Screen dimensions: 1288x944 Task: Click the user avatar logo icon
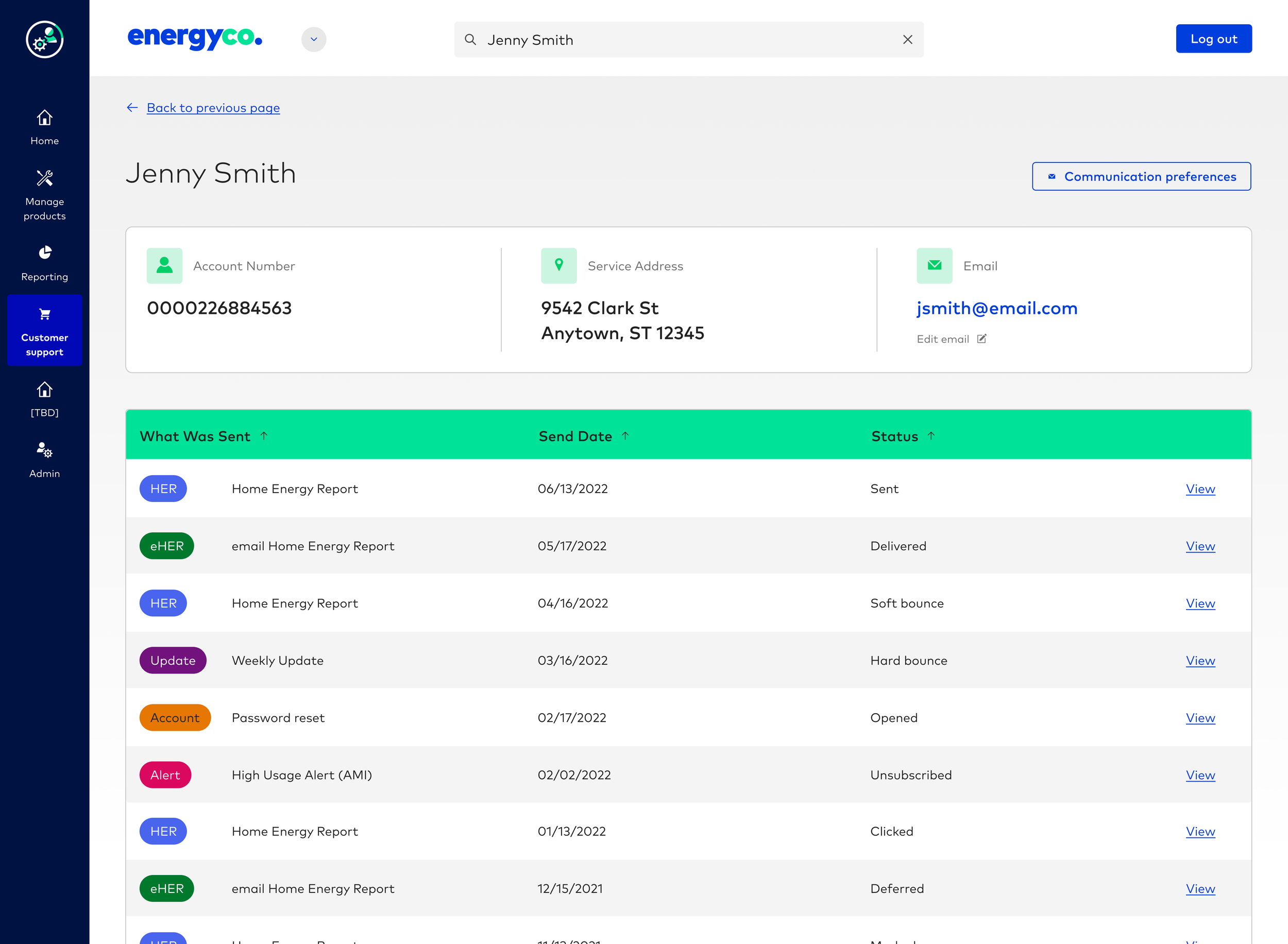(44, 40)
